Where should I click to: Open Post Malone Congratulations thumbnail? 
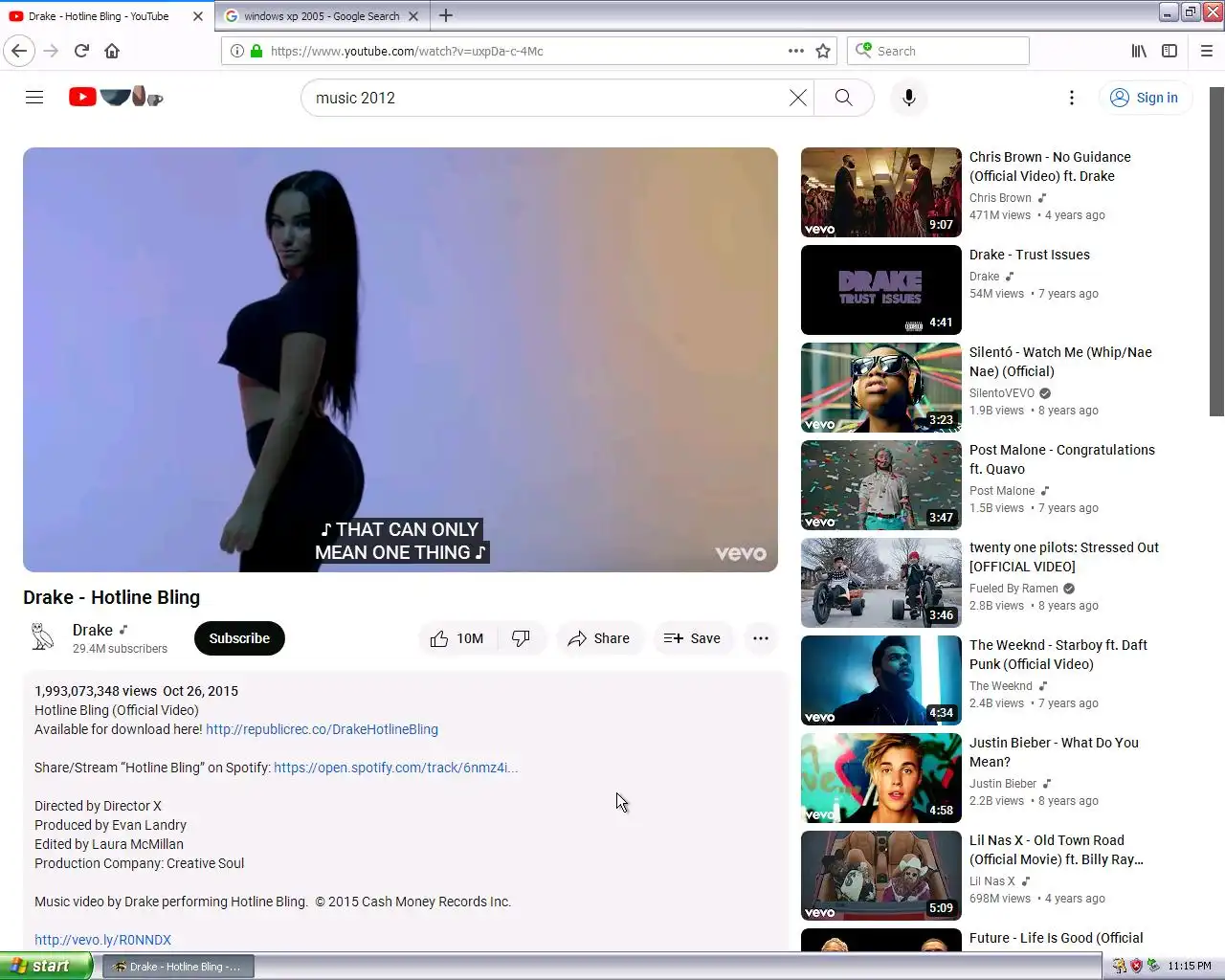point(881,485)
